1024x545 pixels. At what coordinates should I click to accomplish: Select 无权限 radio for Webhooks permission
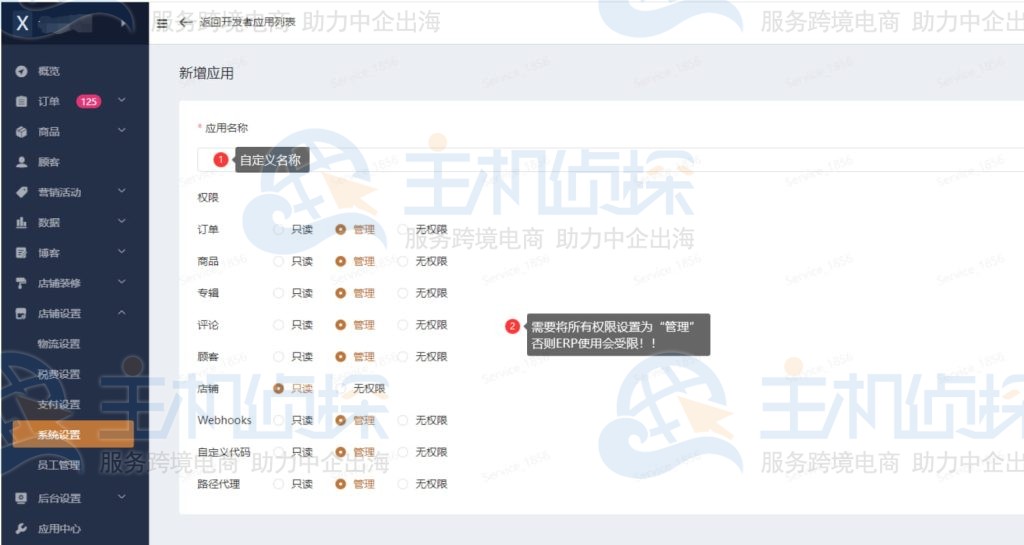point(403,420)
